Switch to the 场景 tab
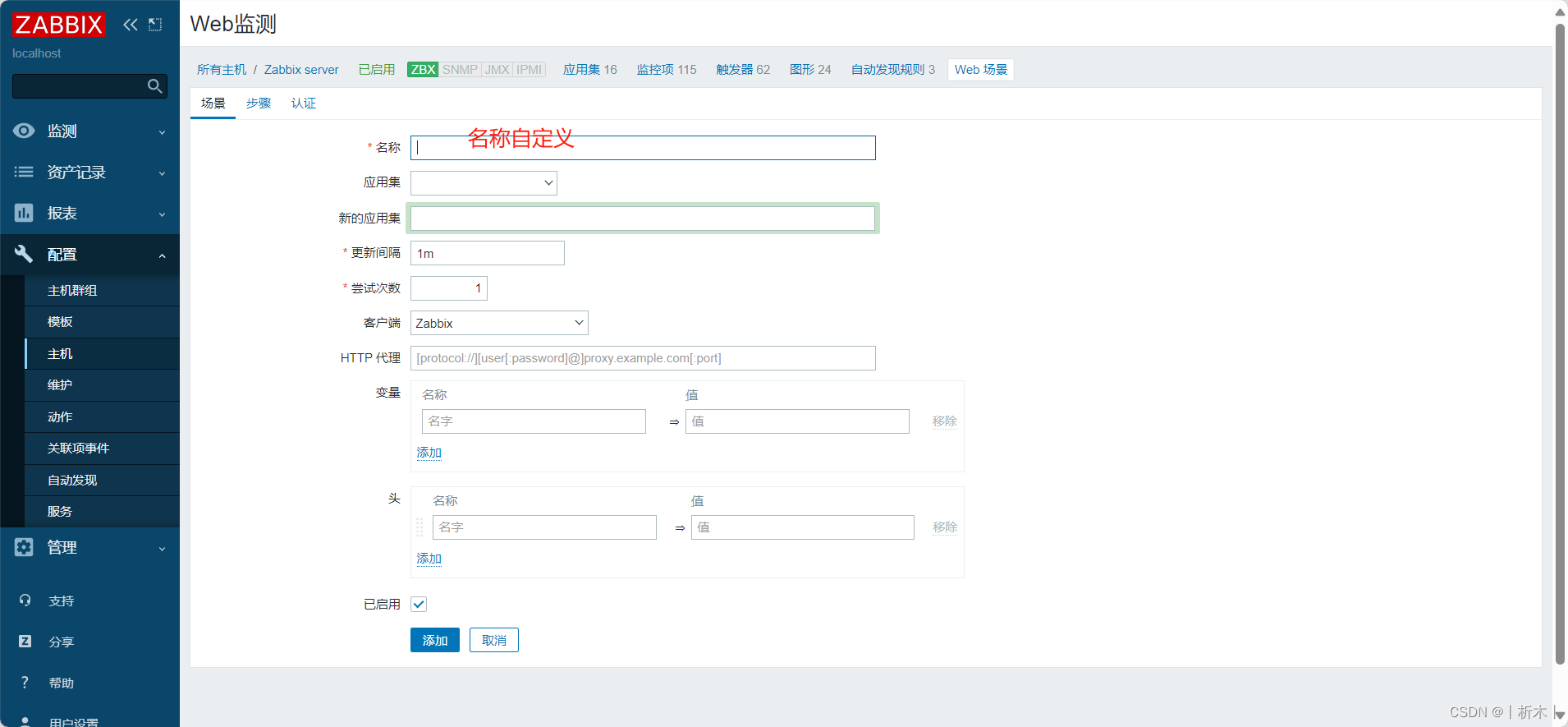 (x=213, y=104)
